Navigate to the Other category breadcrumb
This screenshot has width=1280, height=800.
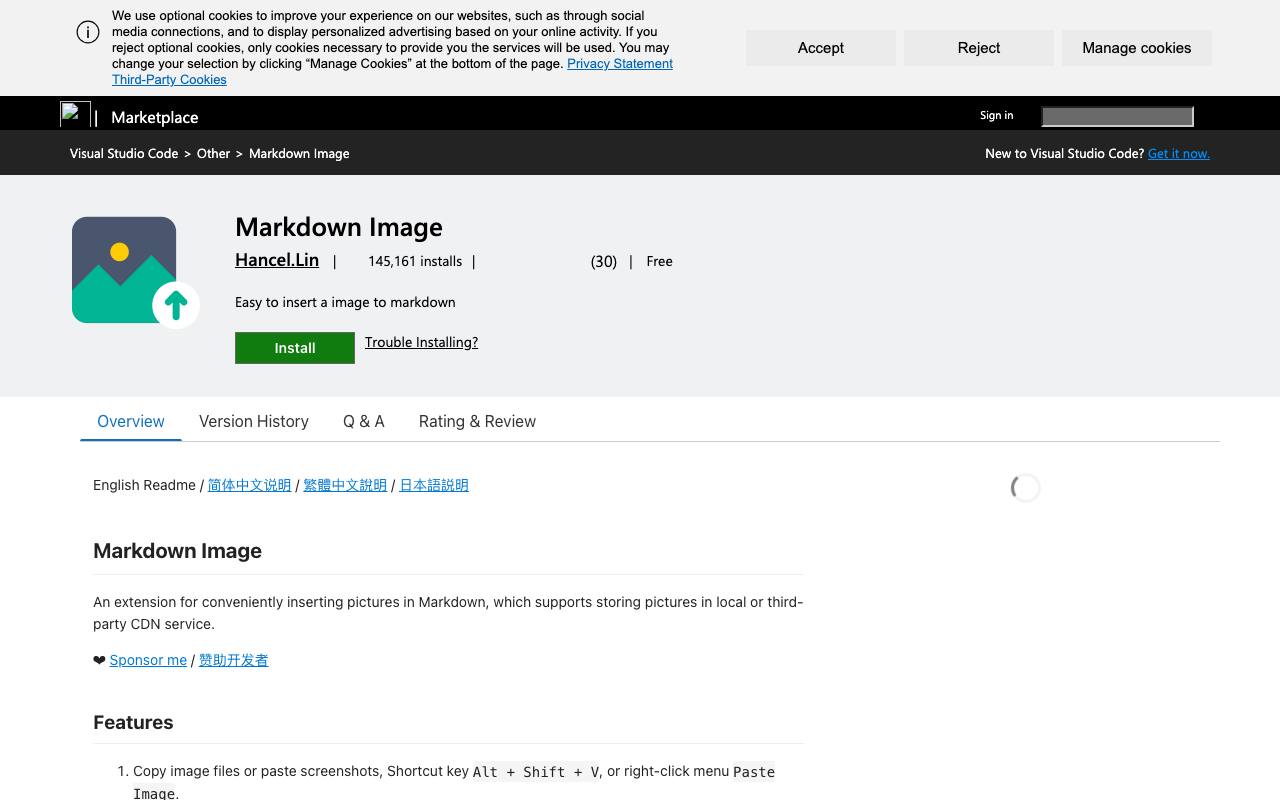click(213, 154)
